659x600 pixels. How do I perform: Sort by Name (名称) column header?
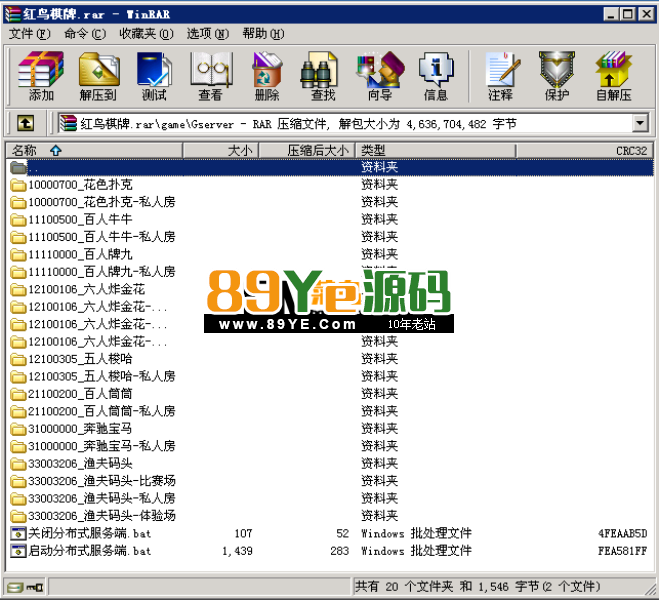tap(94, 150)
